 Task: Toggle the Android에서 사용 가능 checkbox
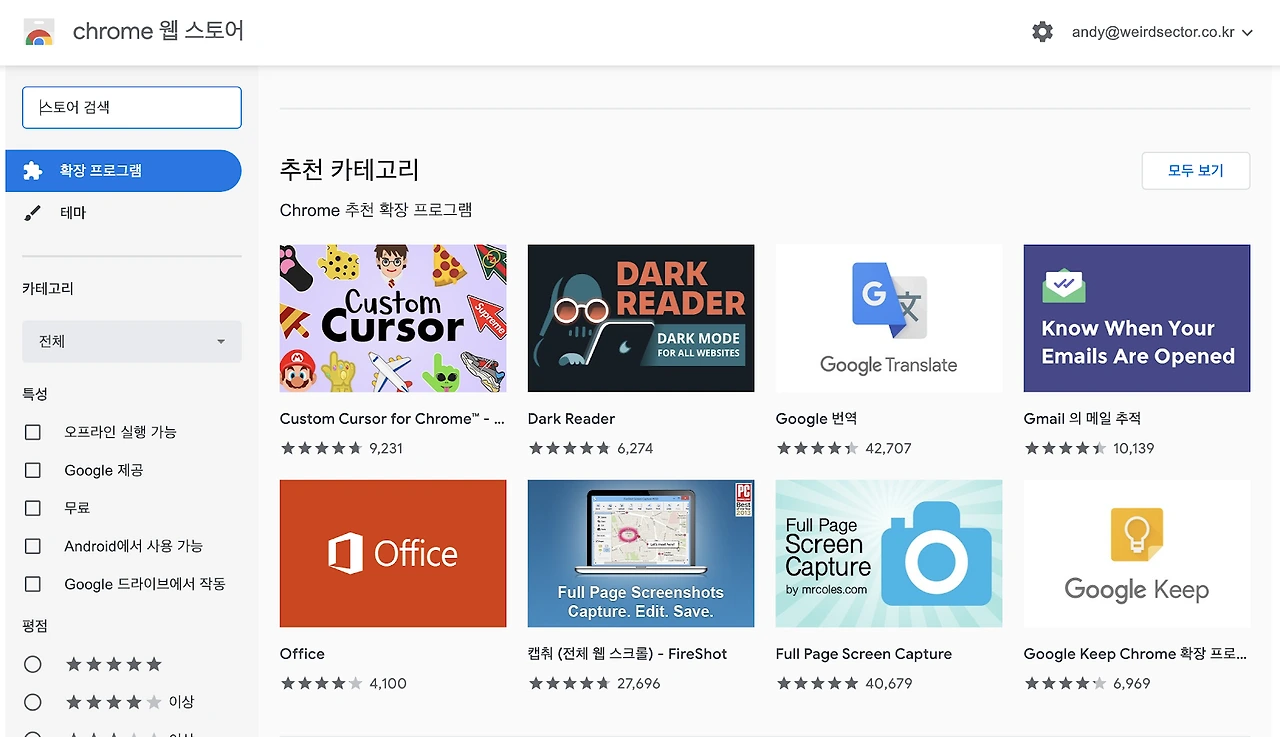coord(33,546)
